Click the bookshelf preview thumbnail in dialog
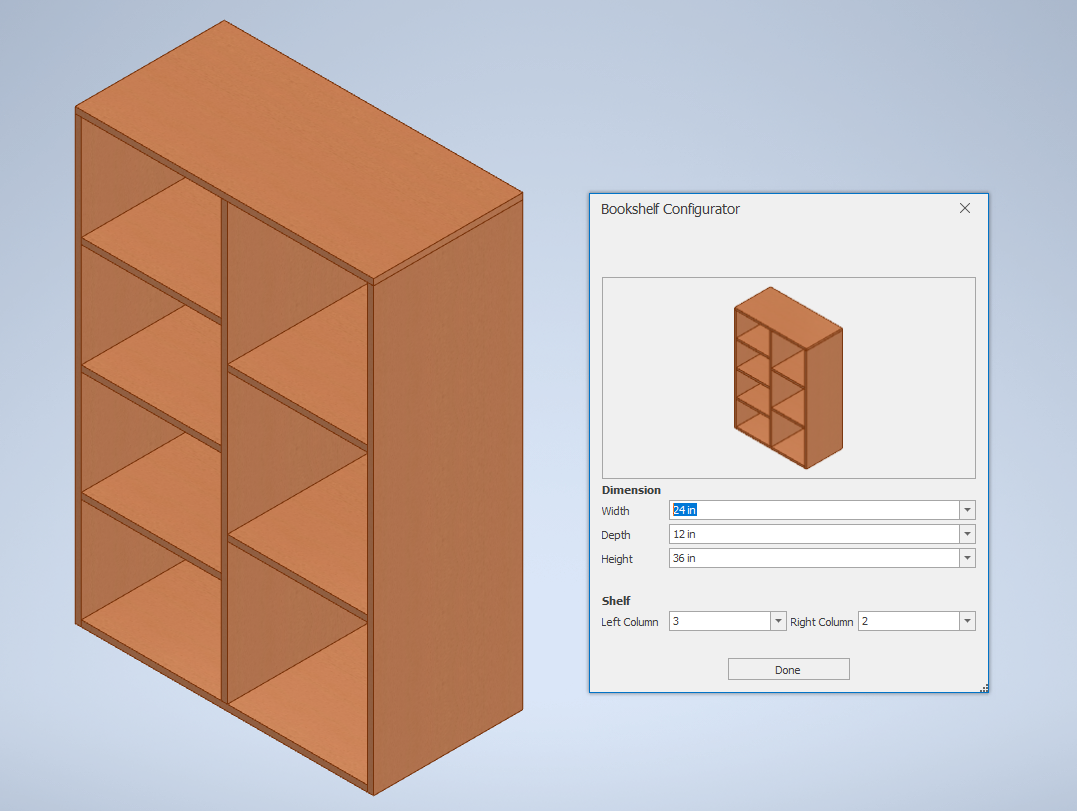This screenshot has width=1077, height=811. pyautogui.click(x=789, y=378)
